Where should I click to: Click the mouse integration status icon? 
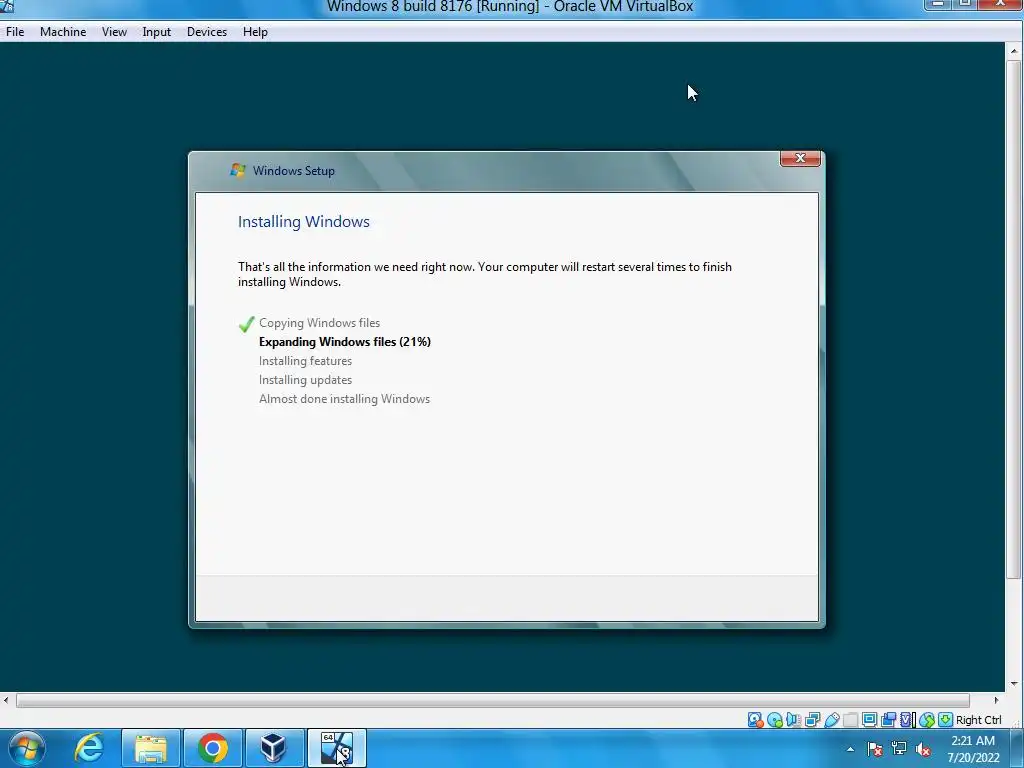(x=926, y=720)
